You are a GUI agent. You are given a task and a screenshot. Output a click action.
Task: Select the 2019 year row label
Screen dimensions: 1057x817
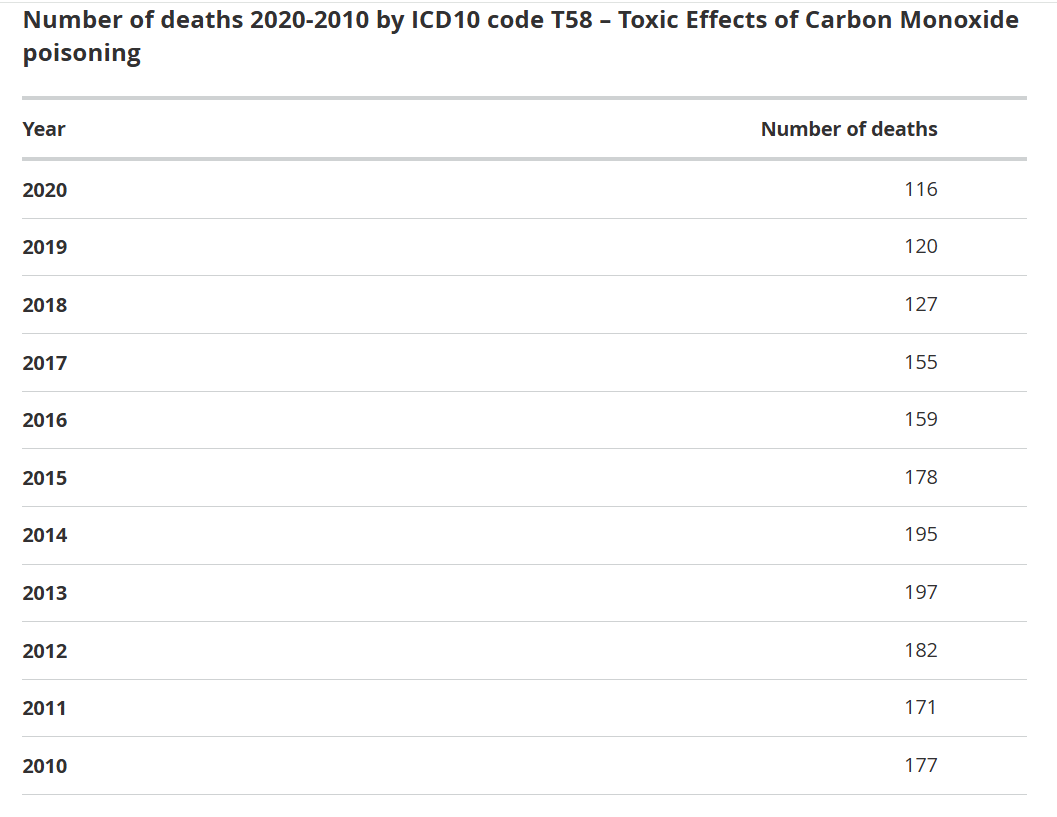(x=45, y=247)
